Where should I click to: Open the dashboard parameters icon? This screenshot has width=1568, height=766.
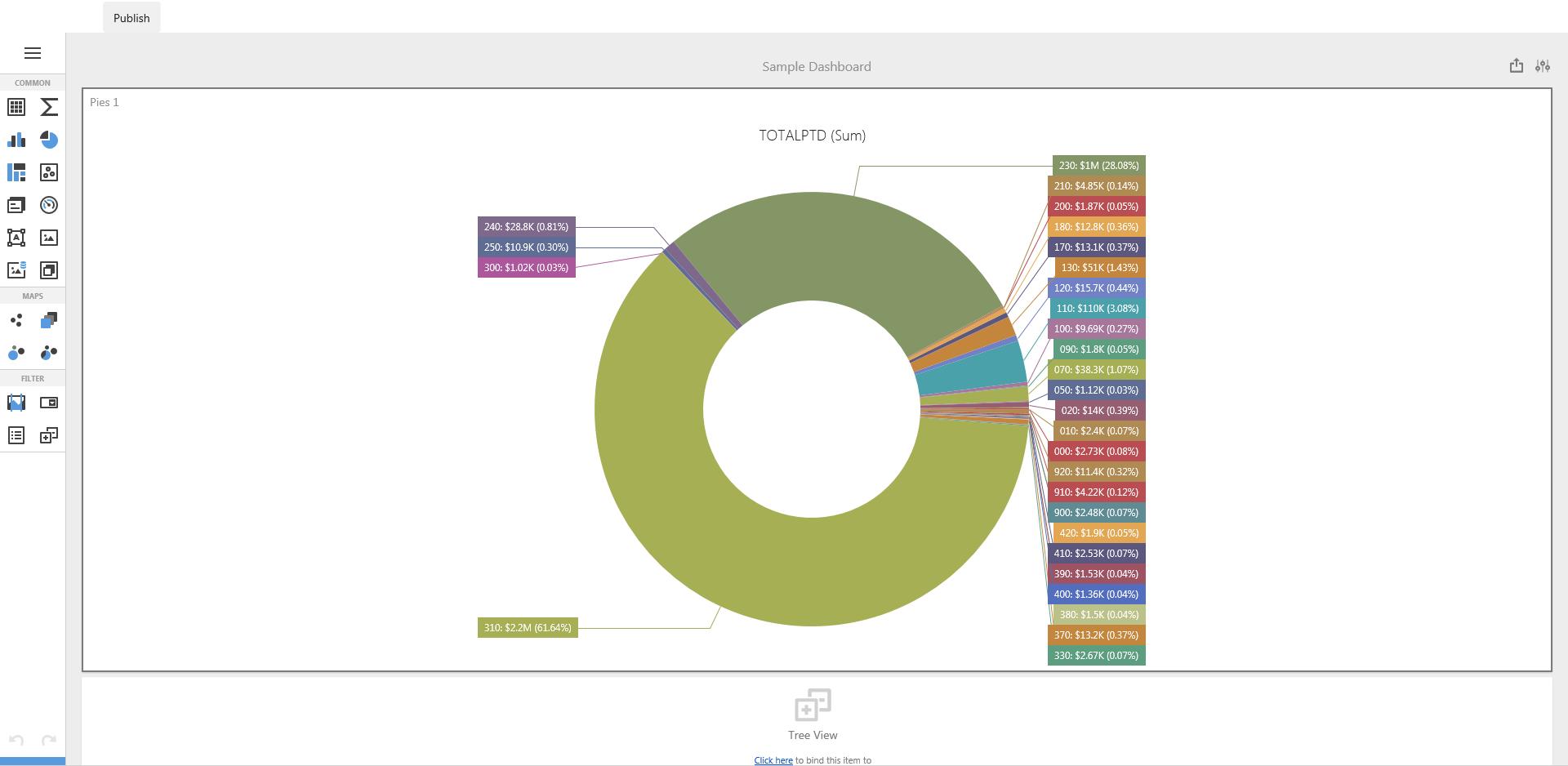[x=1542, y=66]
